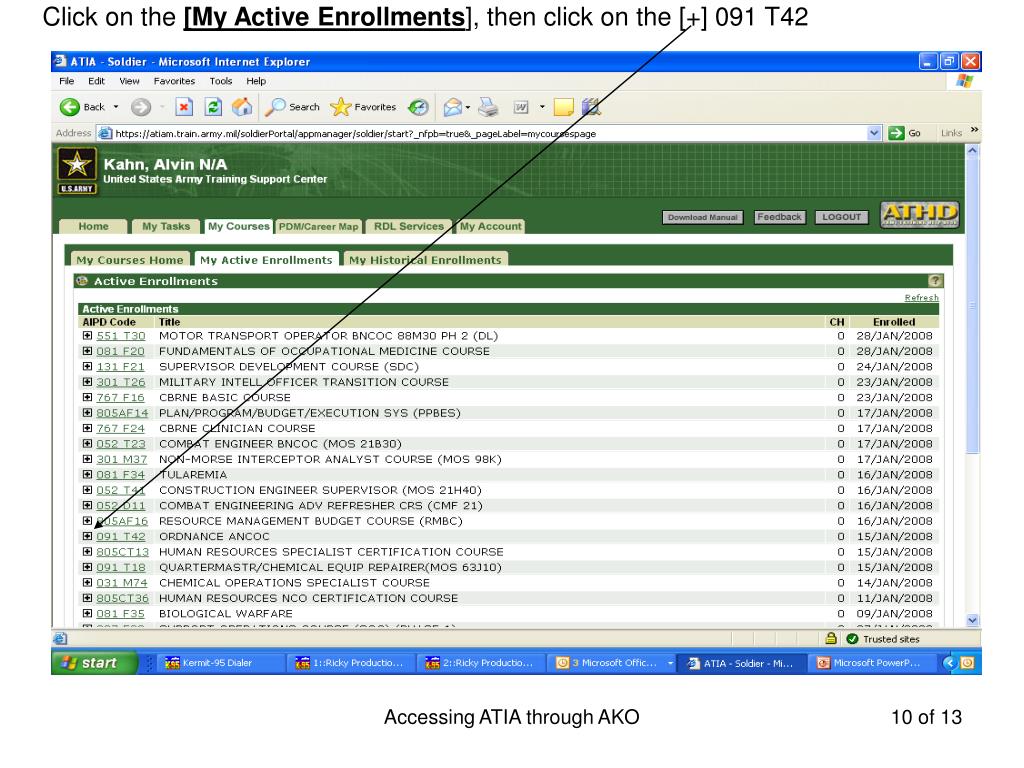Image resolution: width=1024 pixels, height=768 pixels.
Task: Click the Links toolbar chevron
Action: pos(974,130)
